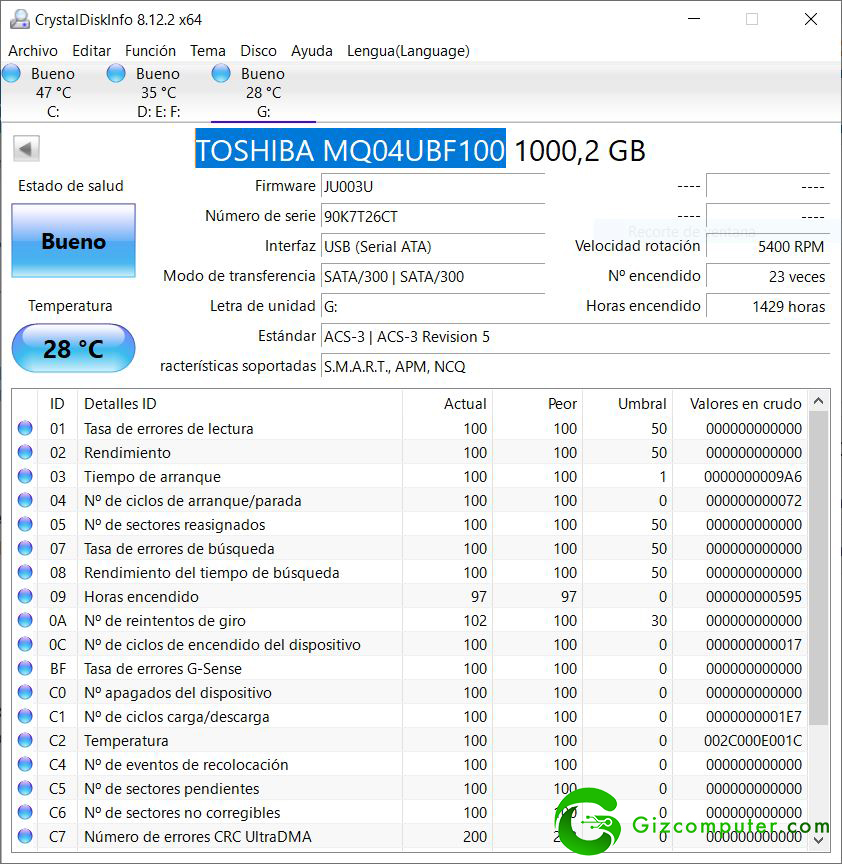Click the transfer mode SATA/300 field
Viewport: 842px width, 864px height.
[x=433, y=277]
